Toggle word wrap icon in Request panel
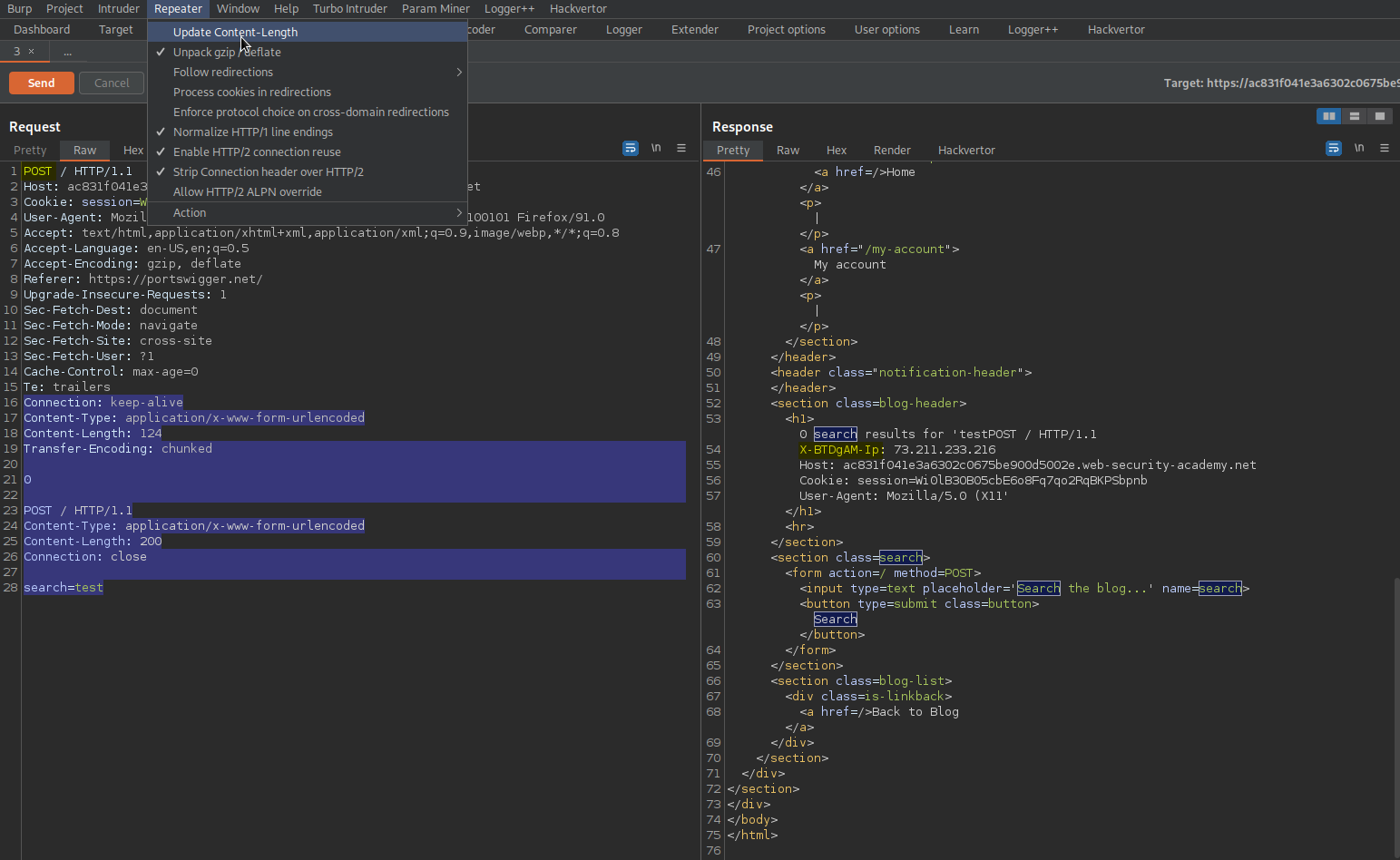This screenshot has width=1400, height=860. point(631,148)
